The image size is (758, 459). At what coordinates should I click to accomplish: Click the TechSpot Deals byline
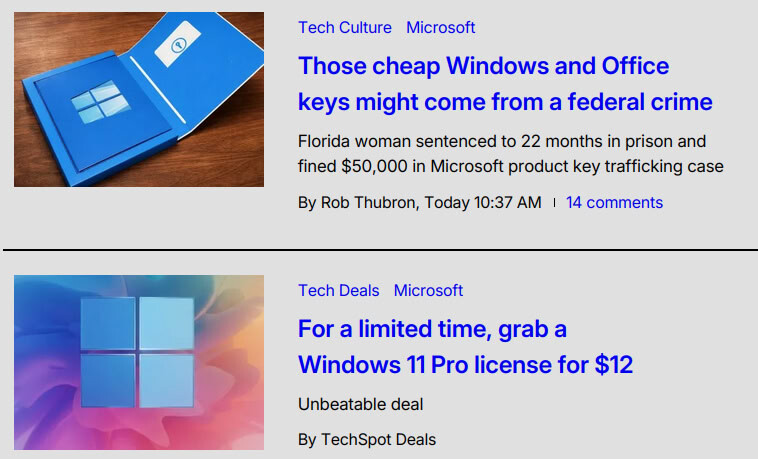click(x=367, y=439)
